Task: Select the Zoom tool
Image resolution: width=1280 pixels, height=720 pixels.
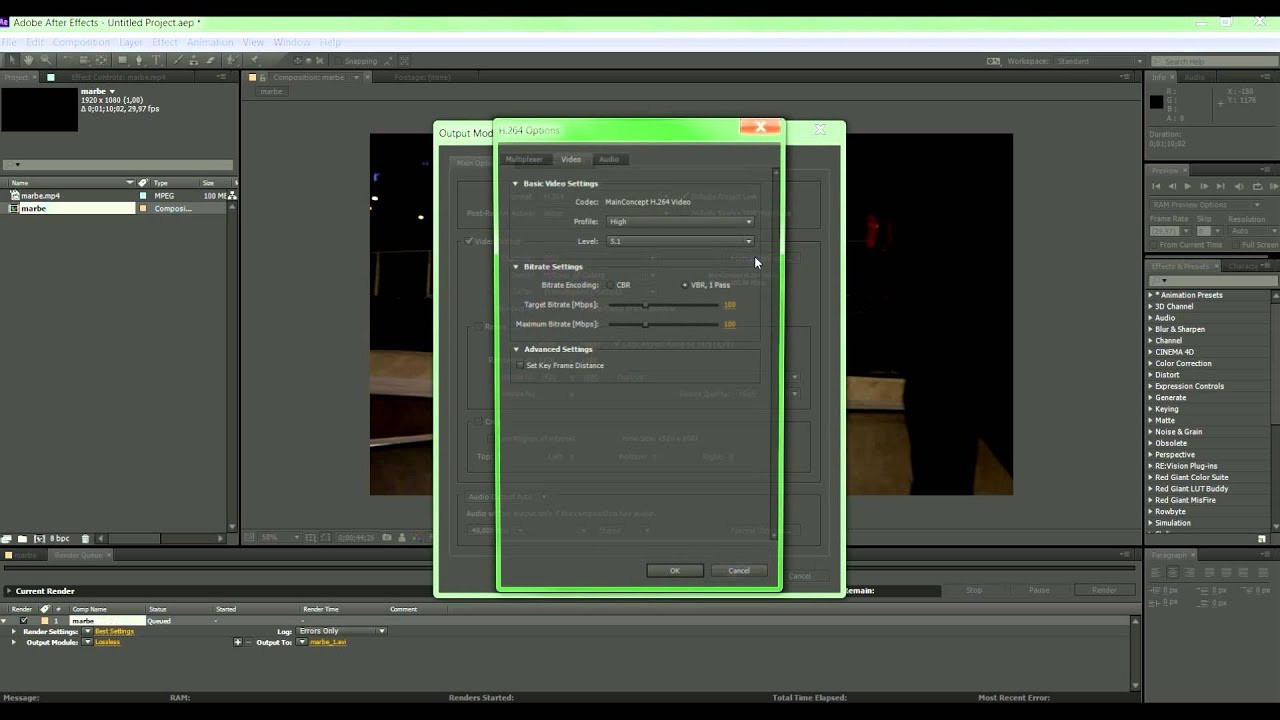Action: click(x=46, y=60)
